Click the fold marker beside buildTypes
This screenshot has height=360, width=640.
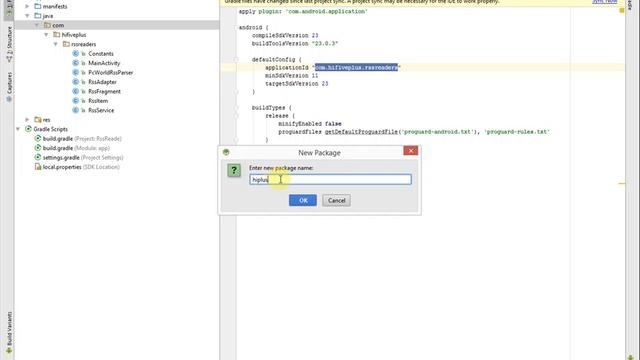coord(236,108)
